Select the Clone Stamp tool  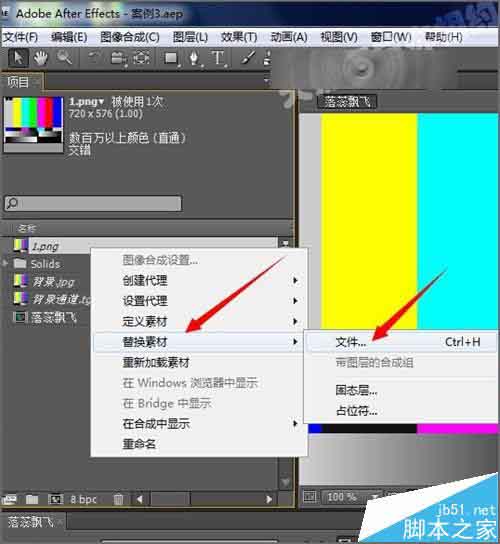point(267,58)
